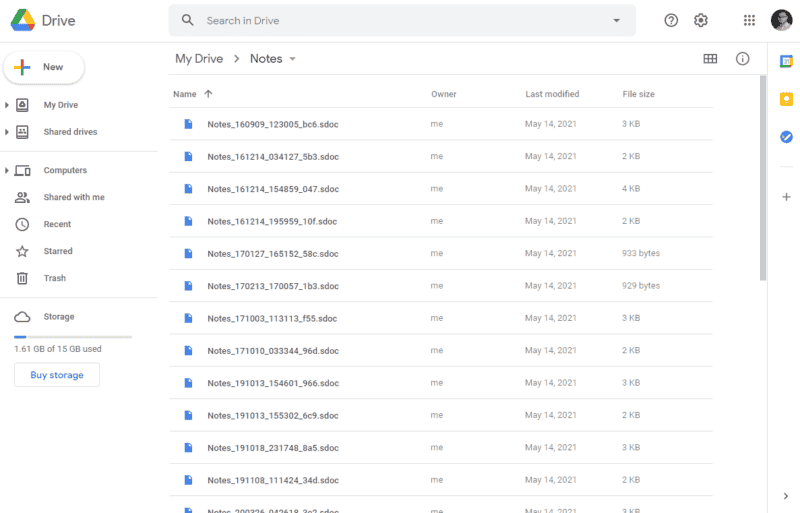Viewport: 800px width, 513px height.
Task: Select file name Notes_191108_111424_34d.sdoc
Action: [x=273, y=480]
